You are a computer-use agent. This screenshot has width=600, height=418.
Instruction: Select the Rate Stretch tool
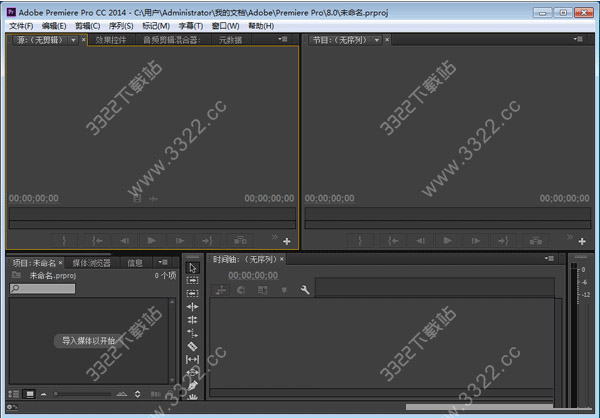(x=192, y=333)
